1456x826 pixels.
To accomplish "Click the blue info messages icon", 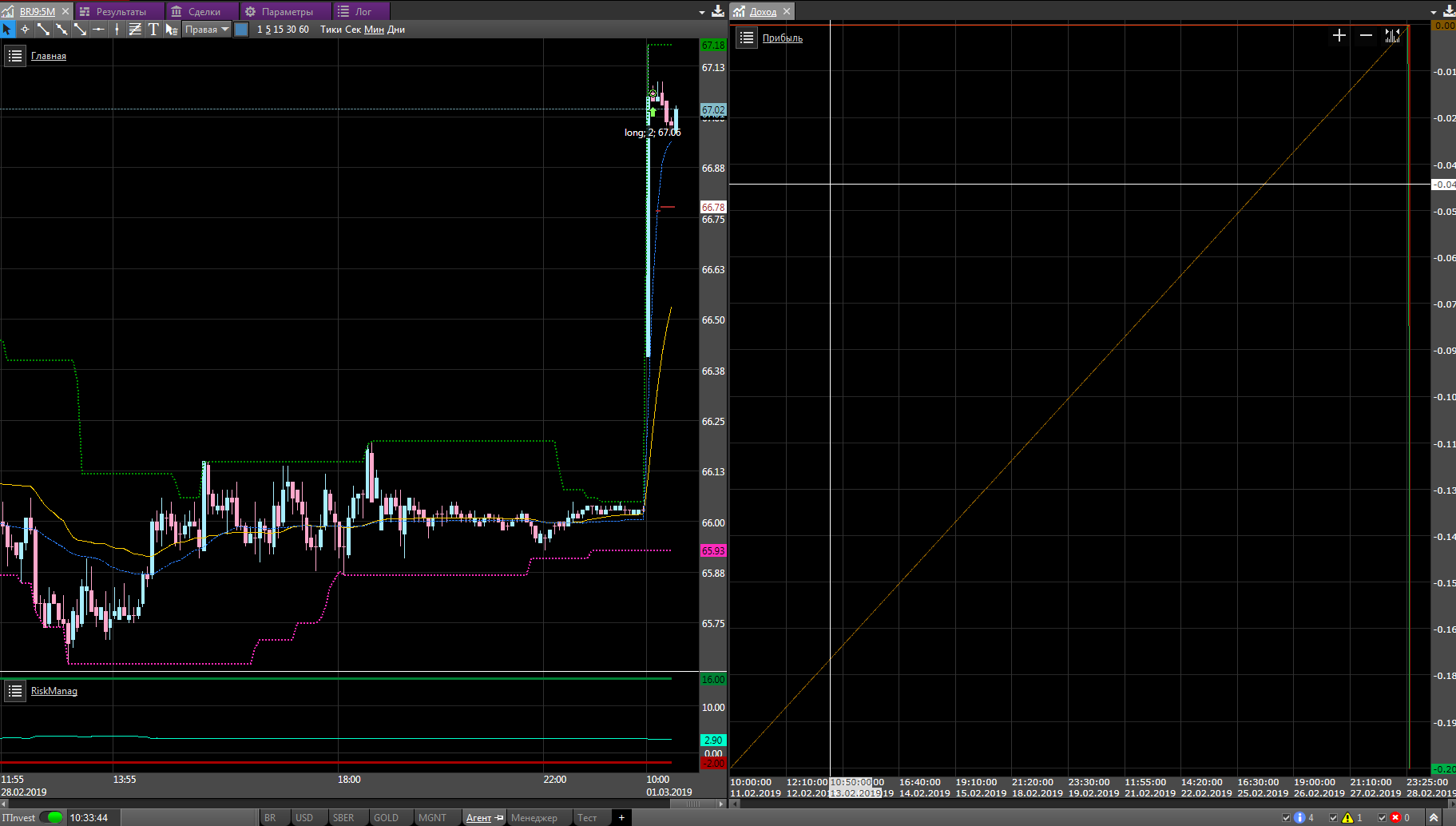I will pos(1299,817).
